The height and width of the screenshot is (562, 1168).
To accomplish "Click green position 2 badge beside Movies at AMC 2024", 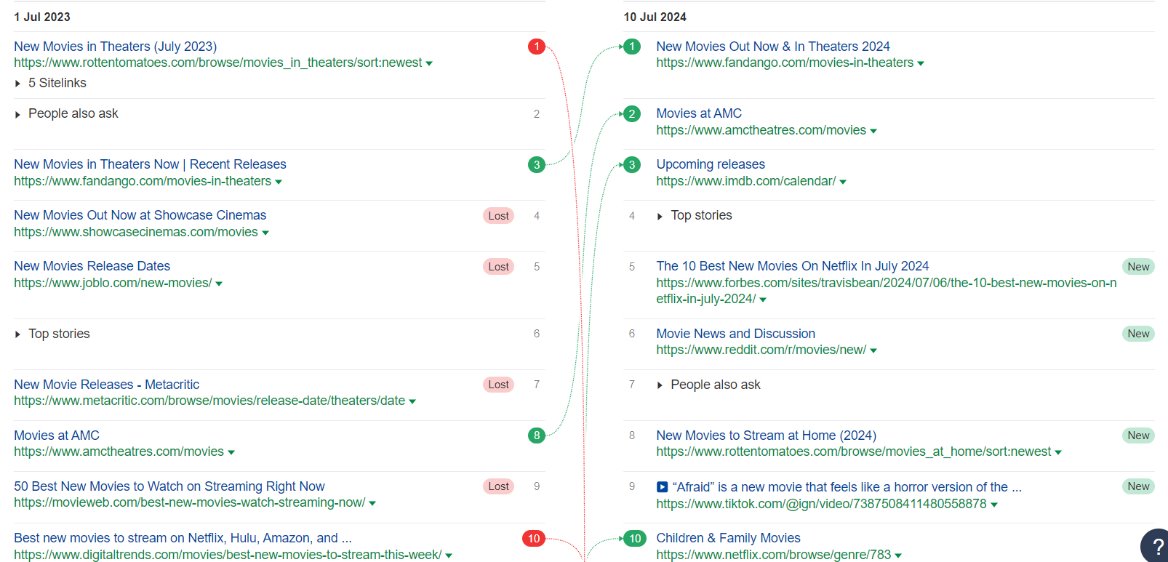I will pos(632,114).
